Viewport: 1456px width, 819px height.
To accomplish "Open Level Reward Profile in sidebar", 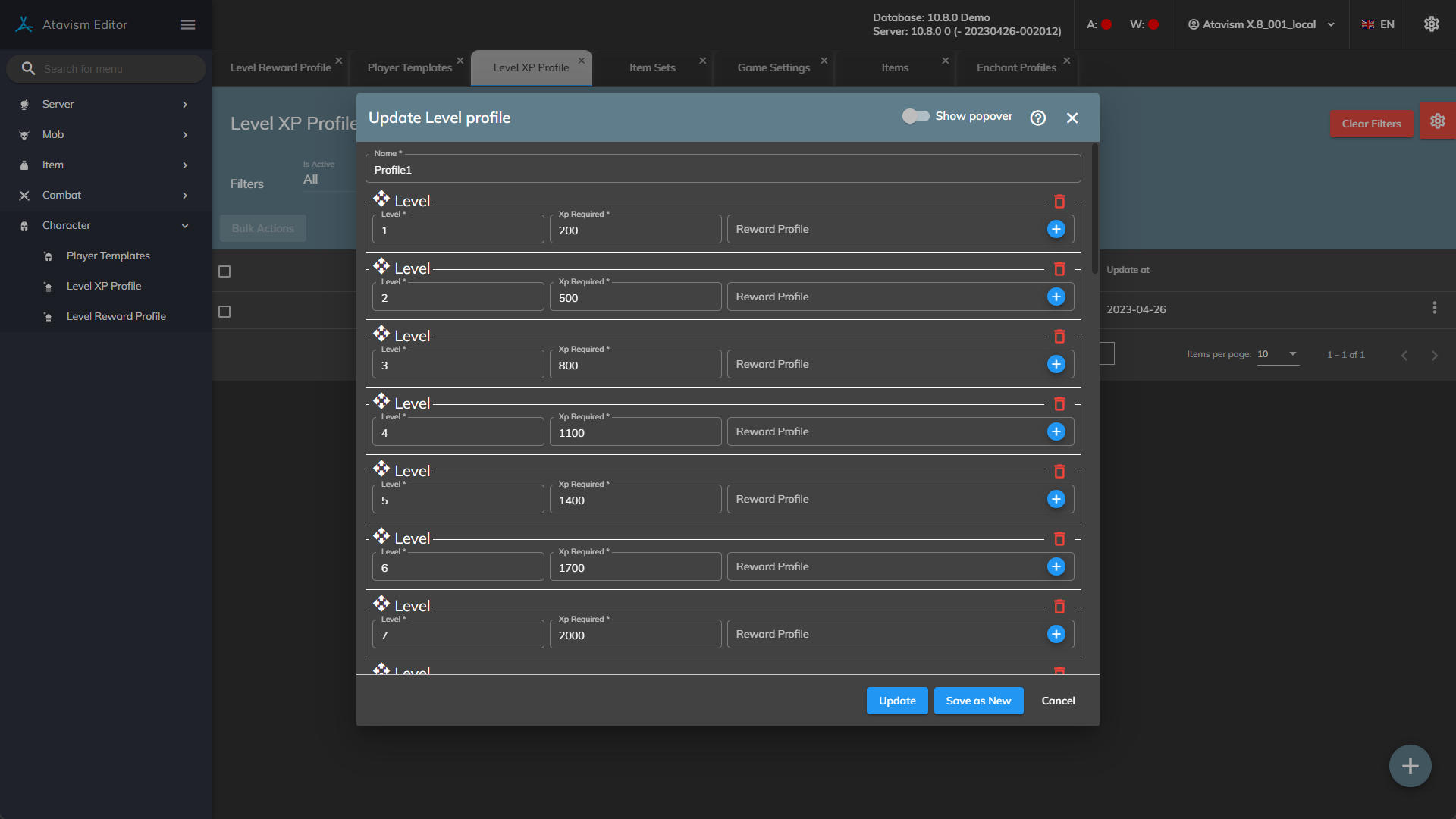I will pos(116,316).
